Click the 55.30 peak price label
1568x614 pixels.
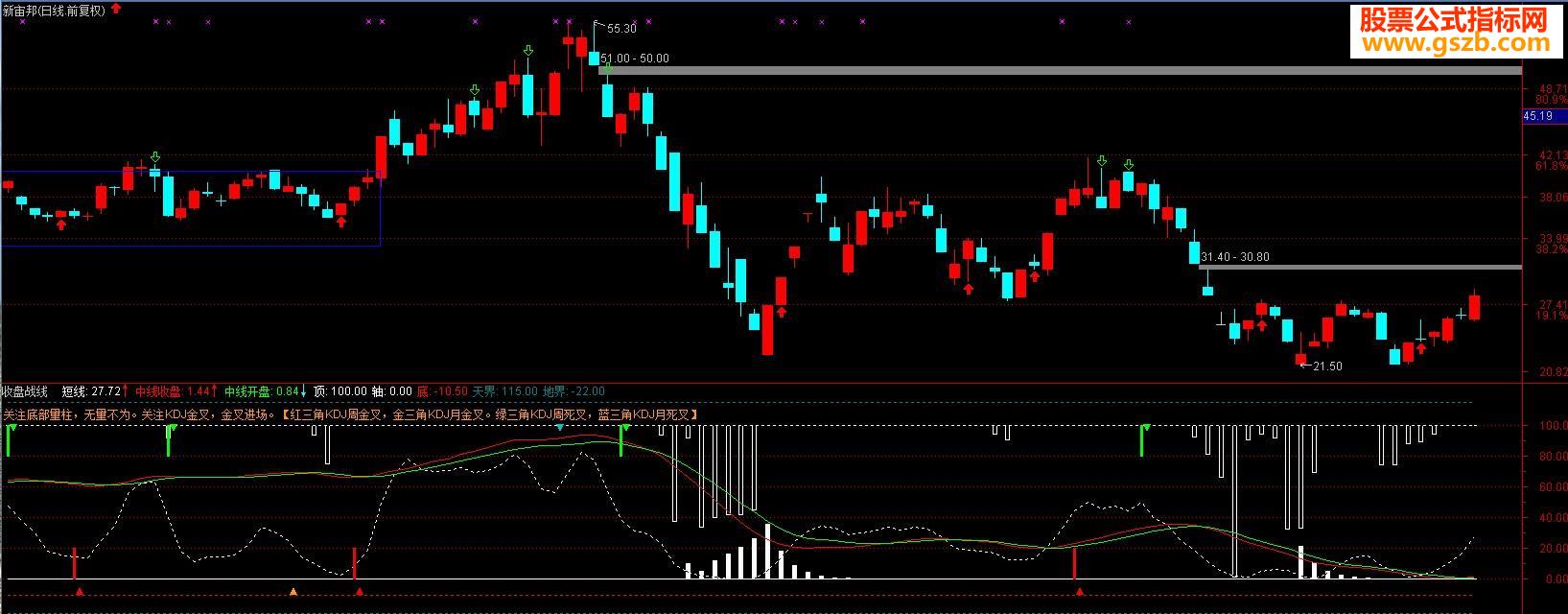click(620, 29)
